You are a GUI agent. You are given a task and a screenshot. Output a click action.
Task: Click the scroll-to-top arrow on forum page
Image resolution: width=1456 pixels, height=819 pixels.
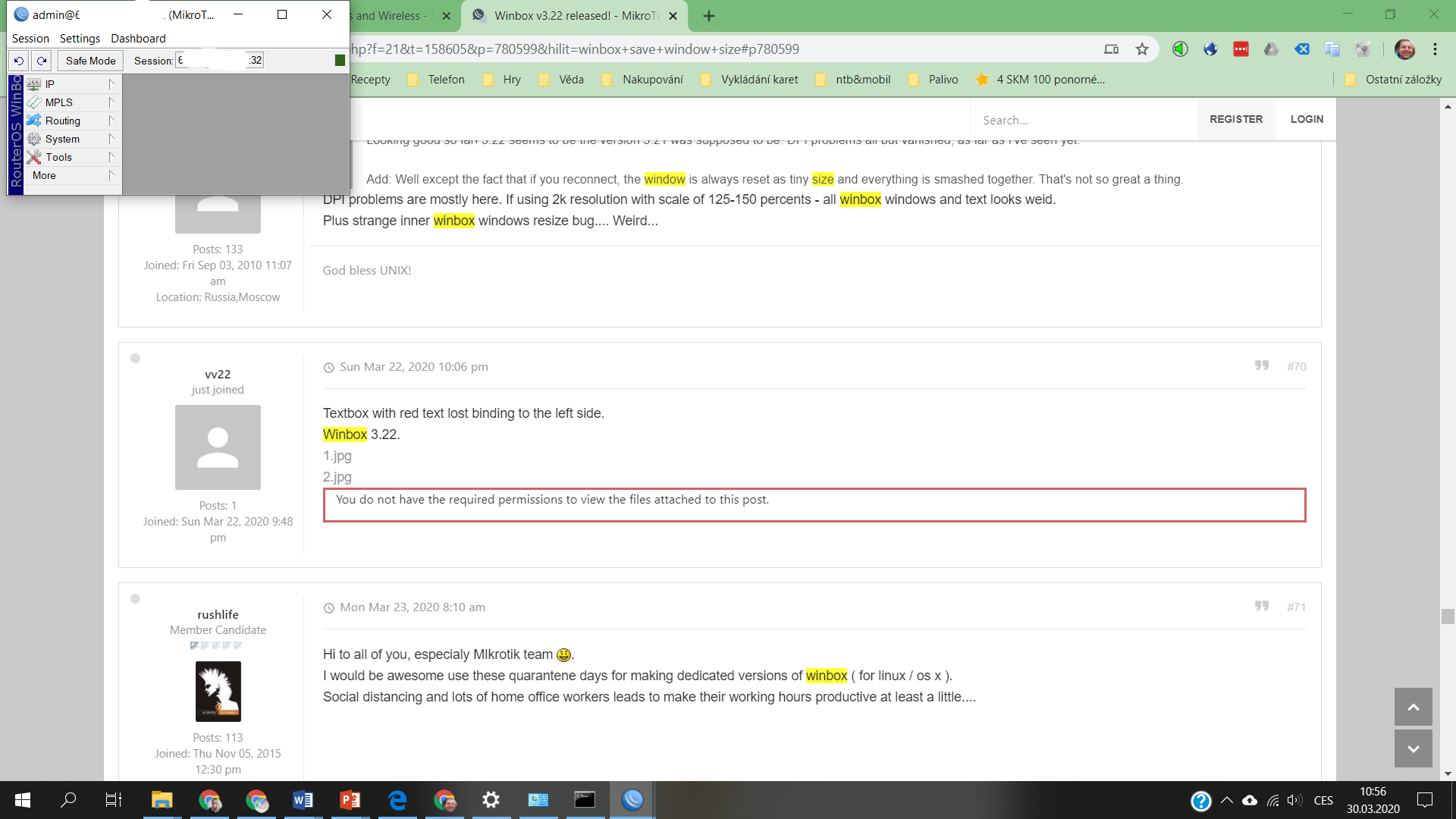(1412, 707)
